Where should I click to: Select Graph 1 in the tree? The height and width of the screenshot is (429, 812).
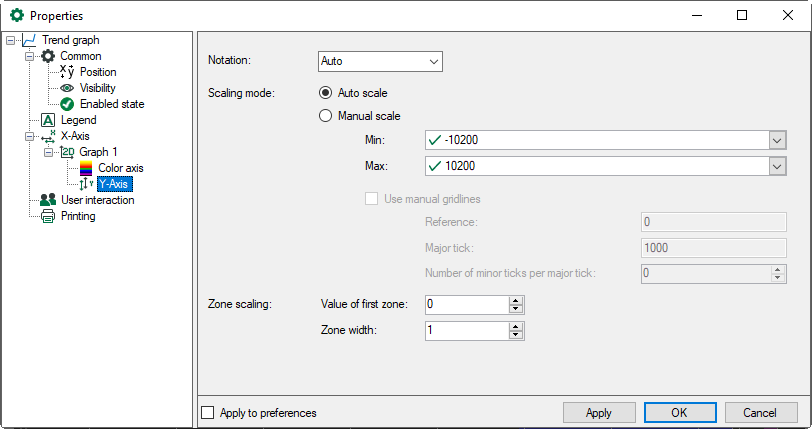point(100,152)
